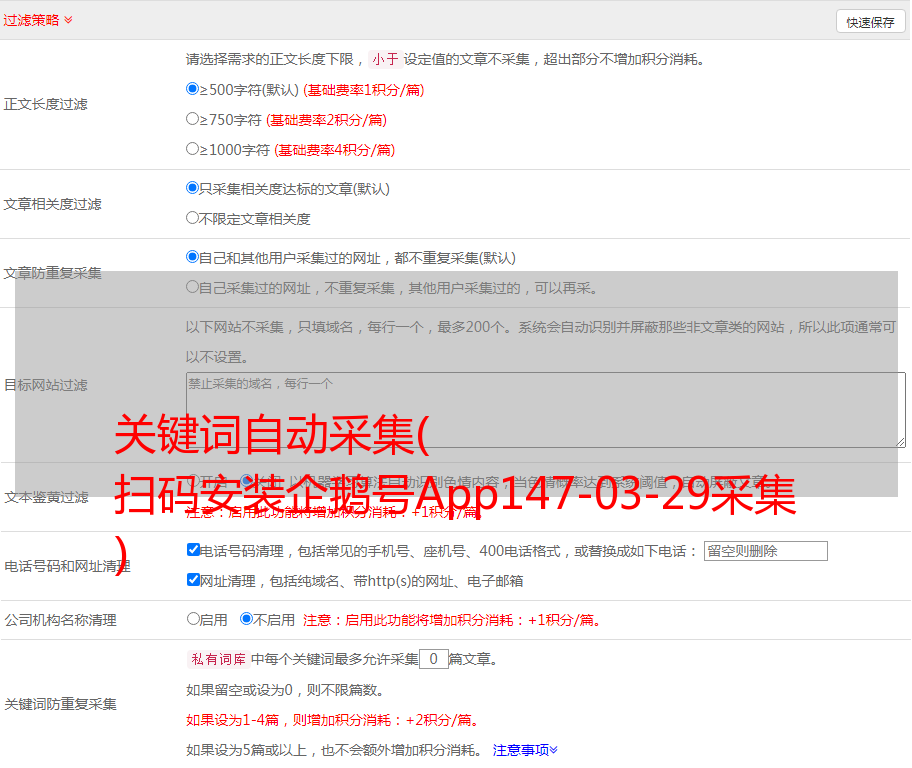The width and height of the screenshot is (912, 768).
Task: Select 自己和其他用户采集过的网址 no-repeat radio
Action: click(x=193, y=257)
